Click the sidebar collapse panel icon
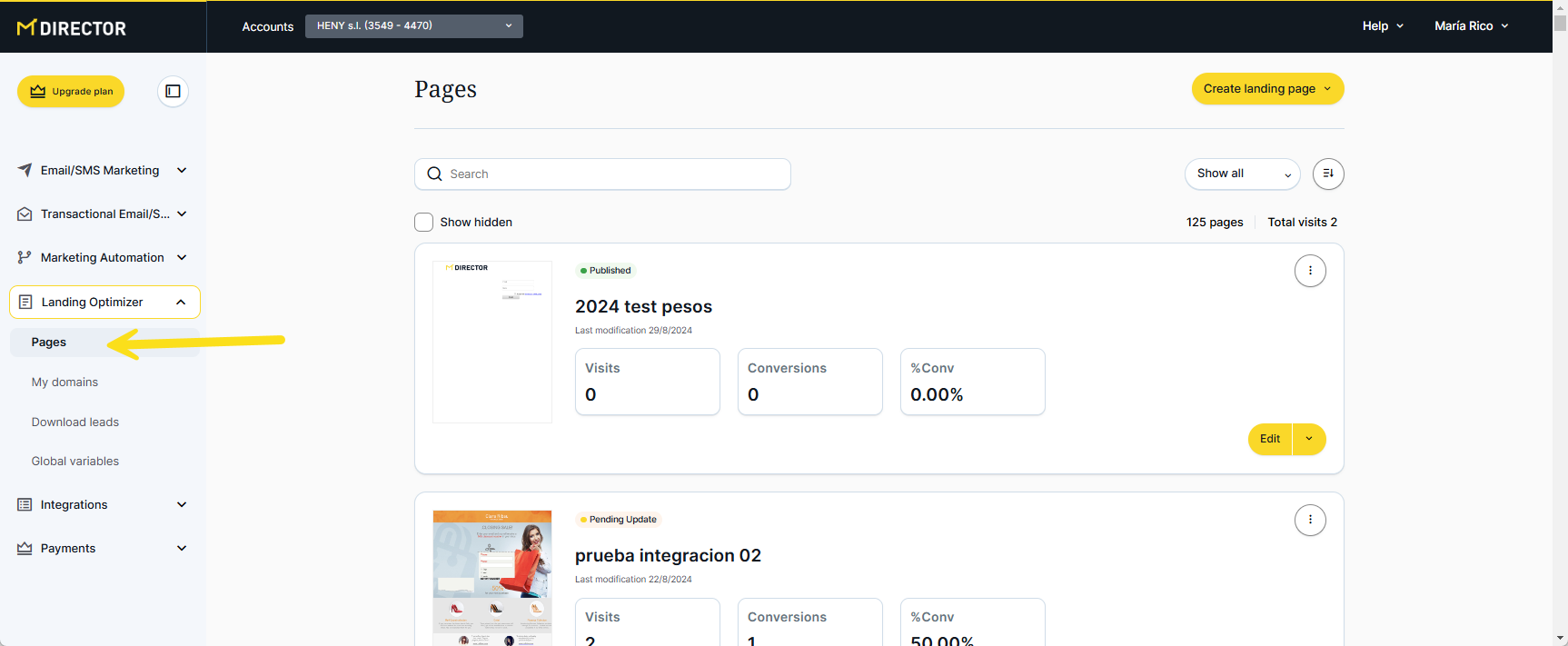The width and height of the screenshot is (1568, 646). [x=173, y=91]
